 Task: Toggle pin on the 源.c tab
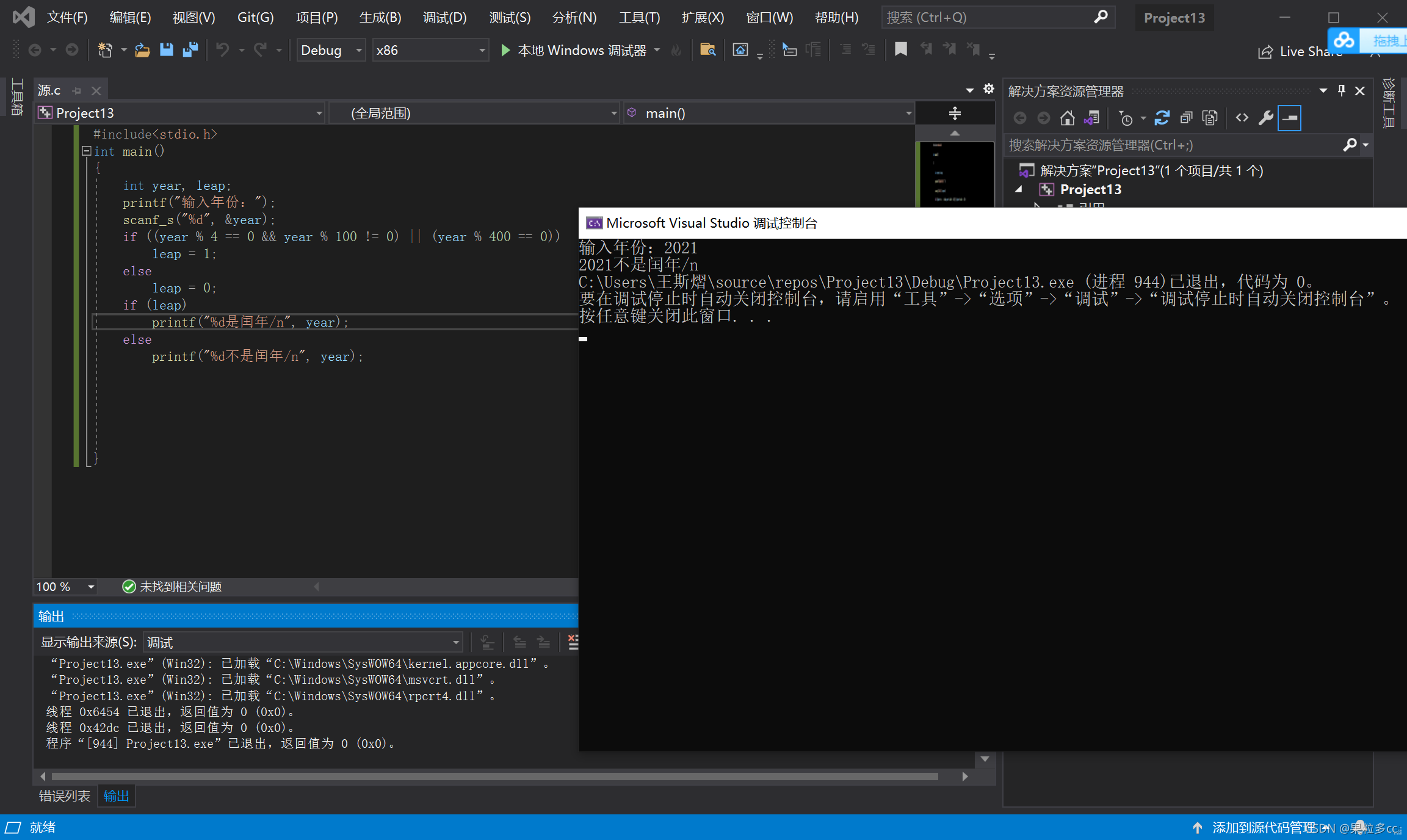click(77, 91)
